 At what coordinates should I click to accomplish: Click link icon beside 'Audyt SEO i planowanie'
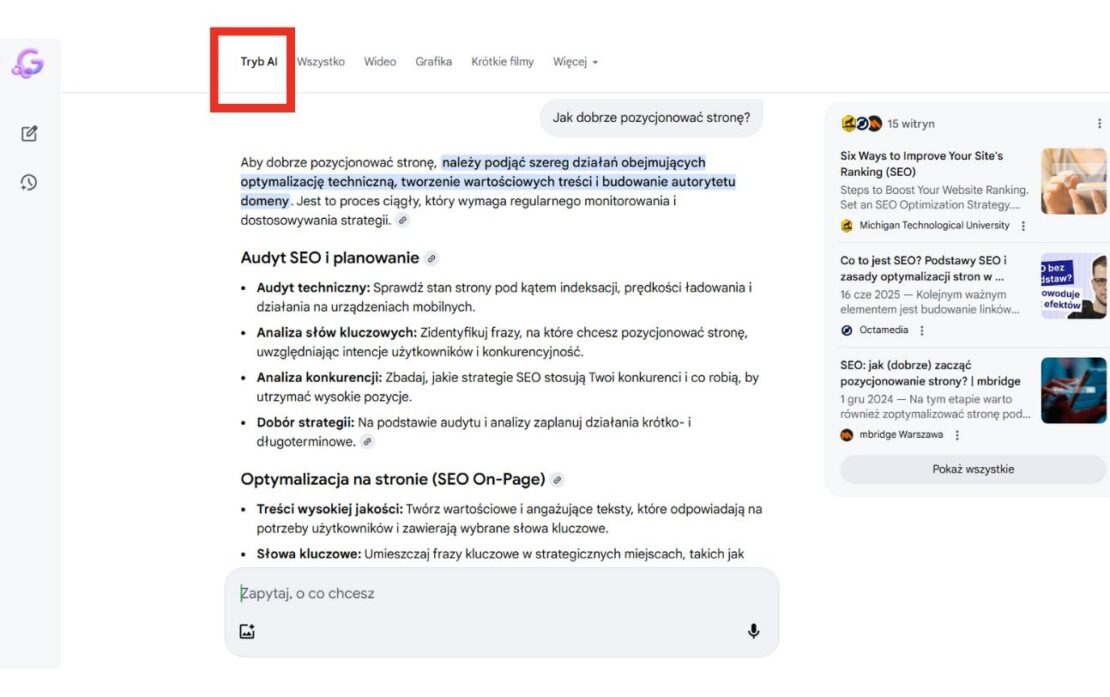point(431,258)
